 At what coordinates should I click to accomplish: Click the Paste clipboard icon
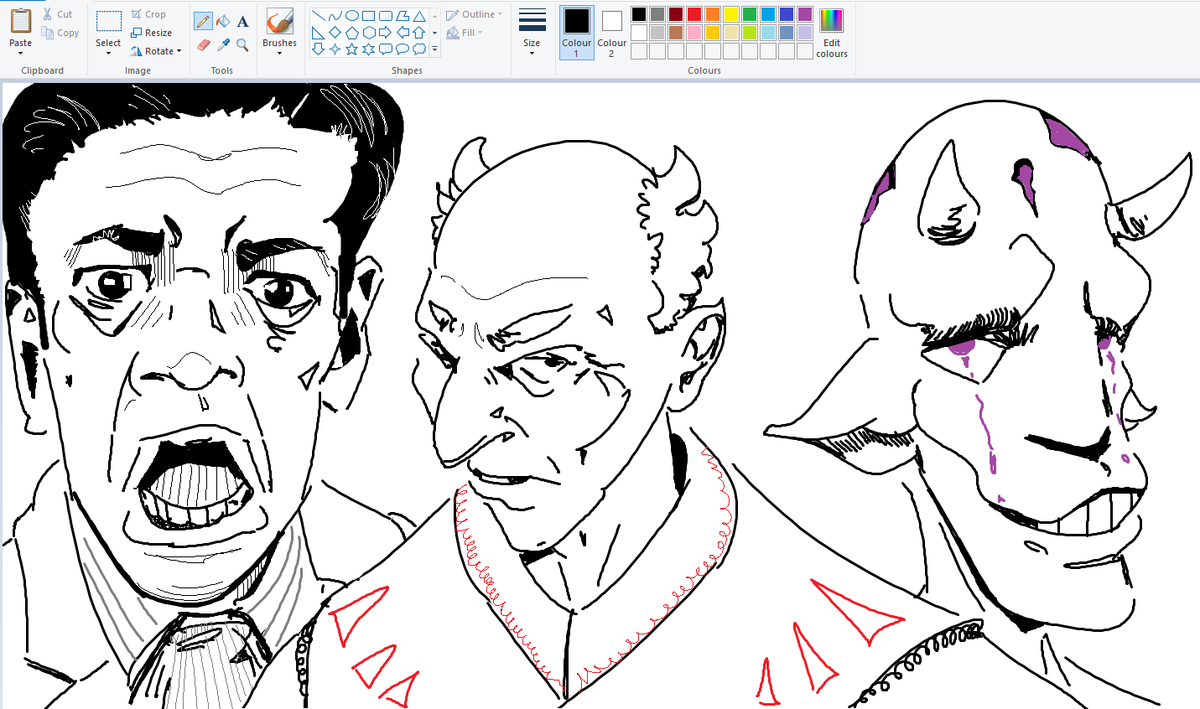pos(20,20)
